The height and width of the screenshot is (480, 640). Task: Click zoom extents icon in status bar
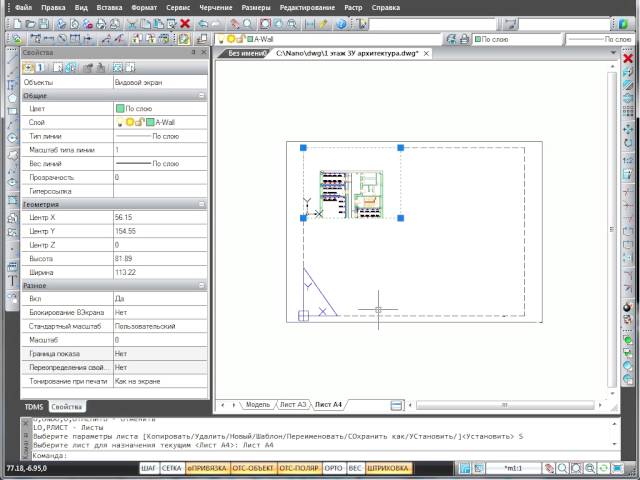click(x=576, y=468)
